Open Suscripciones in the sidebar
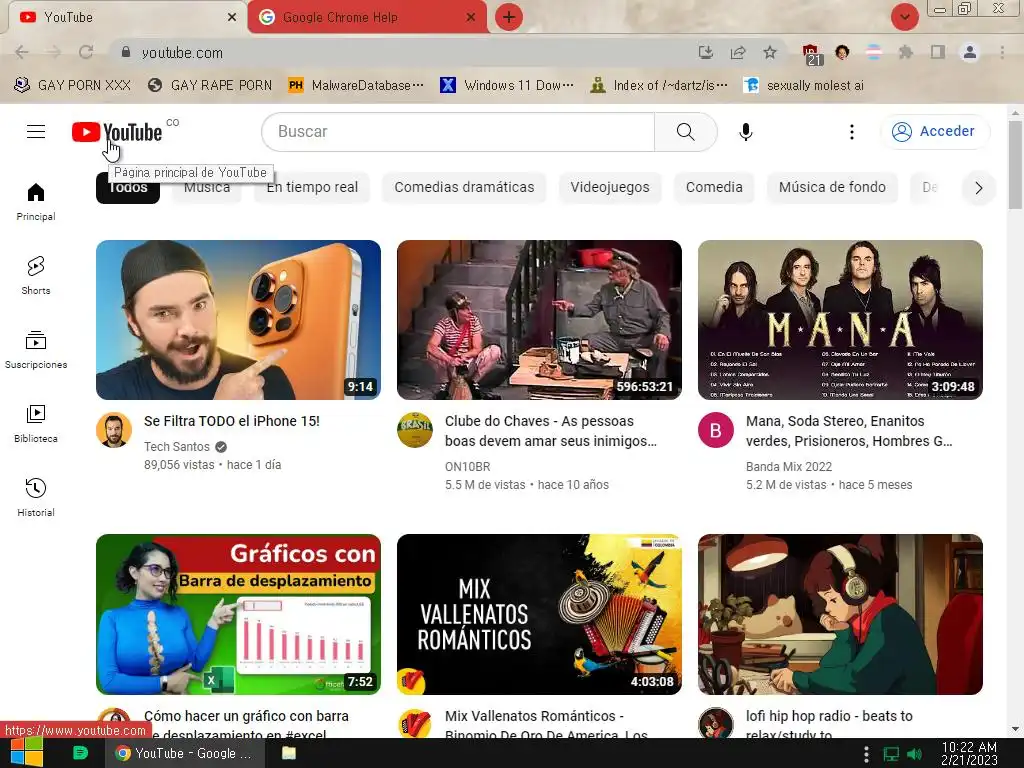 (x=36, y=349)
